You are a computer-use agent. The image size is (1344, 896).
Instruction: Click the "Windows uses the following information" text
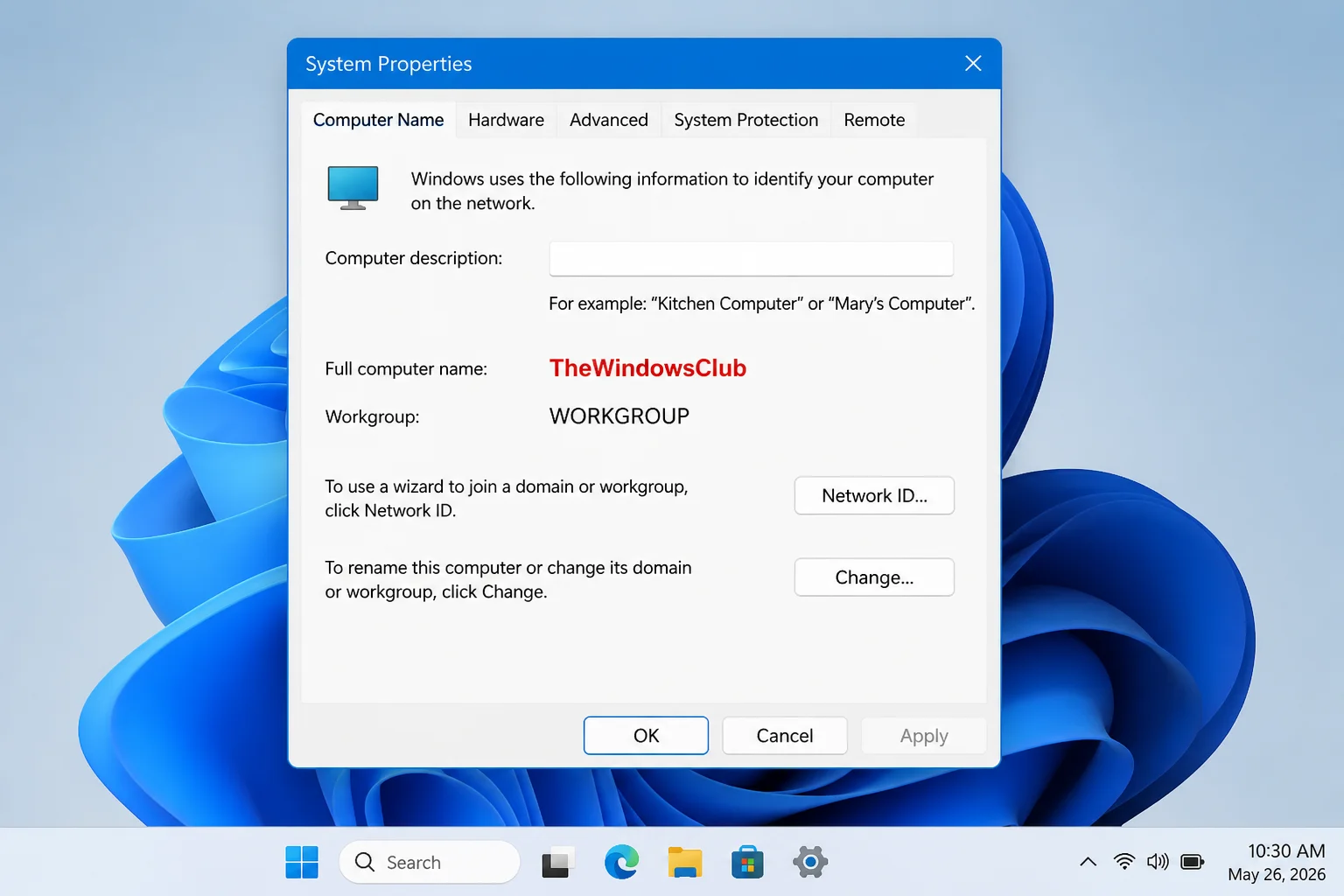pos(672,191)
